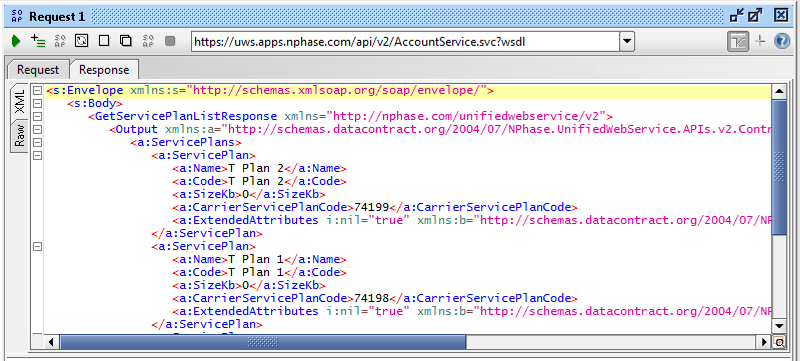Viewport: 800px width, 361px height.
Task: Collapse the ServicePlan node containing T Plan 2
Action: 37,156
